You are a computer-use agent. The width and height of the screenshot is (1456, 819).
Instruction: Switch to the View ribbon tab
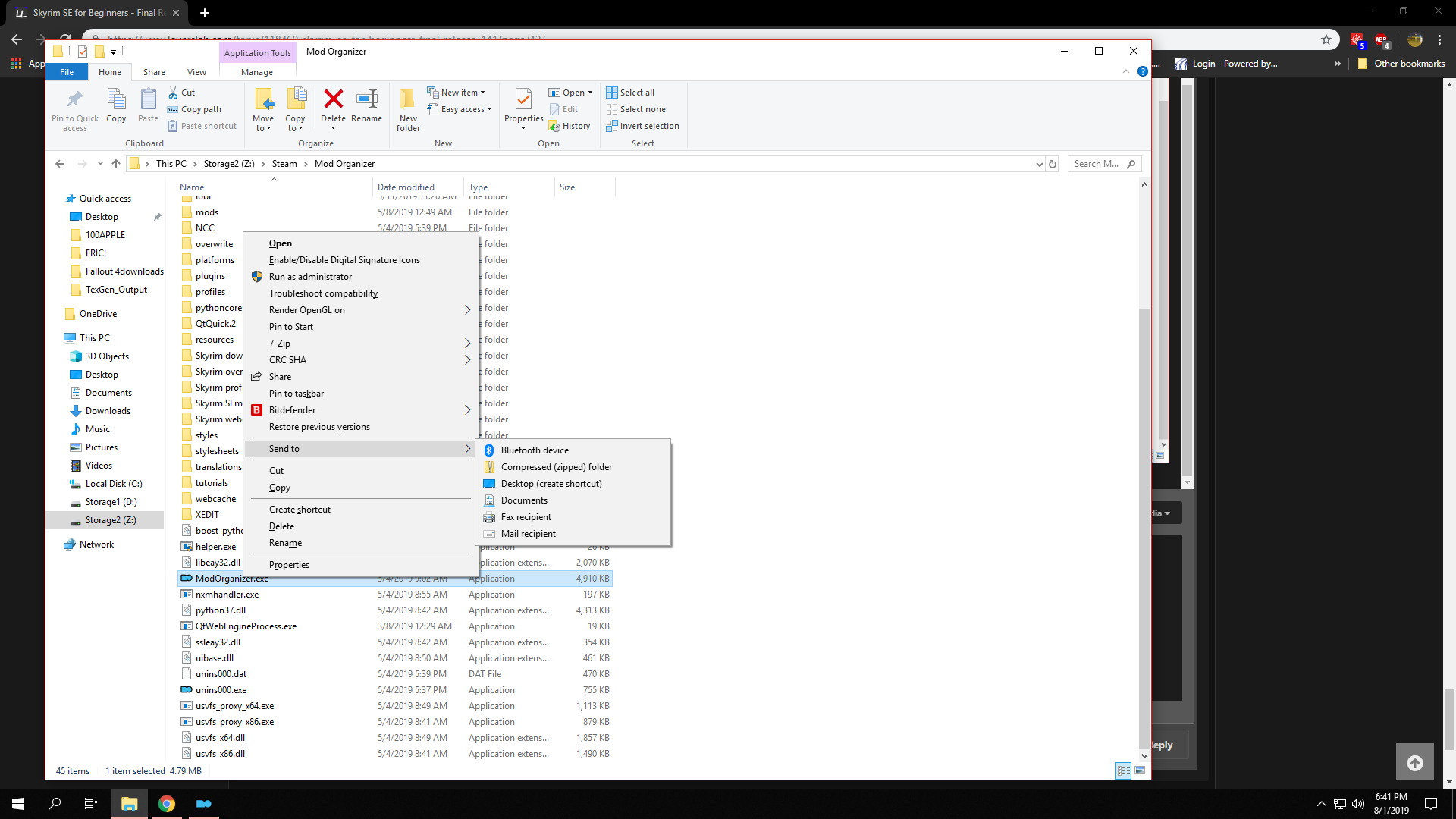tap(196, 72)
